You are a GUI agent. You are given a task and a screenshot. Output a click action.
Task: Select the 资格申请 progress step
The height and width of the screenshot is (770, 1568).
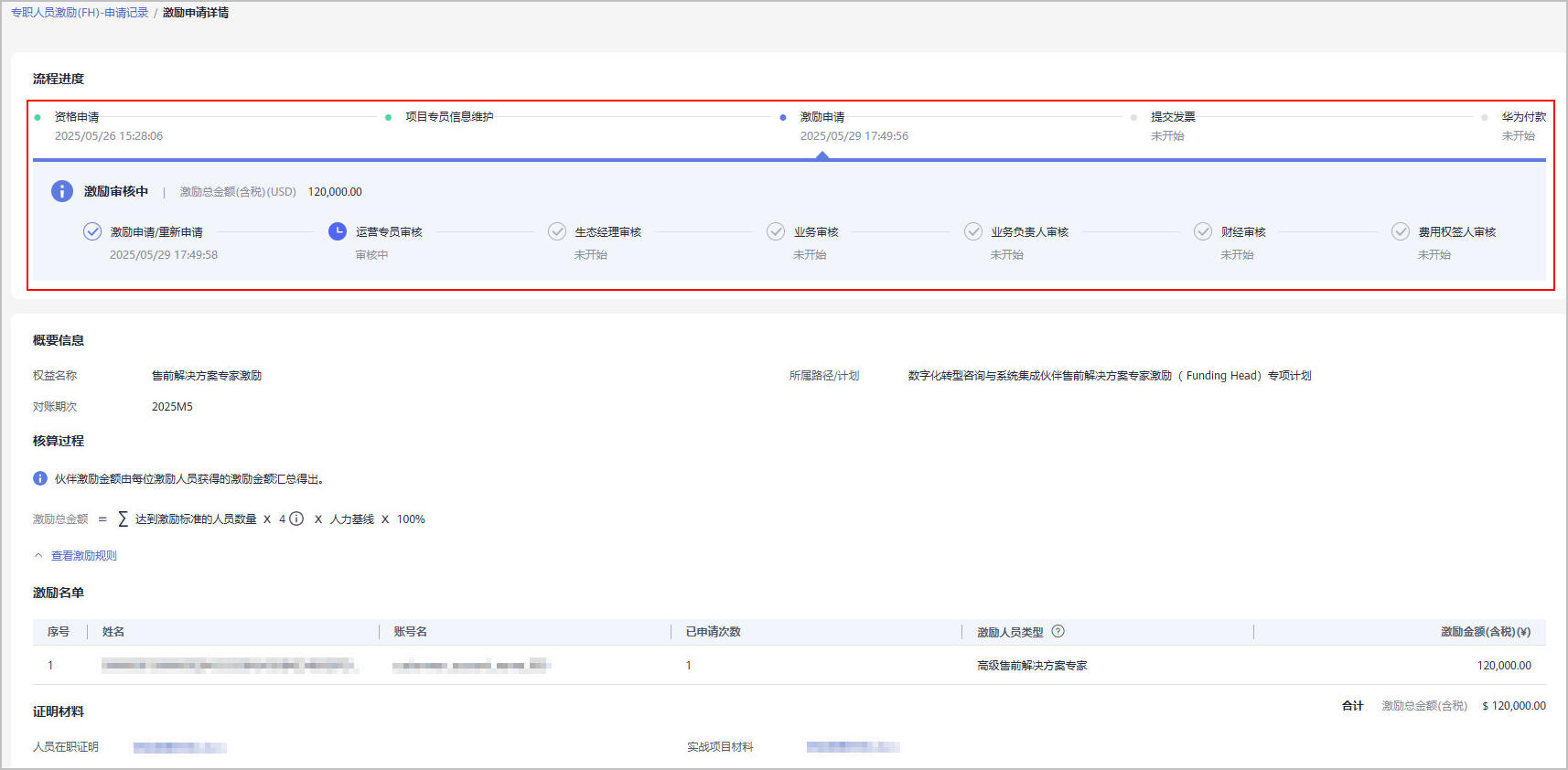point(77,117)
